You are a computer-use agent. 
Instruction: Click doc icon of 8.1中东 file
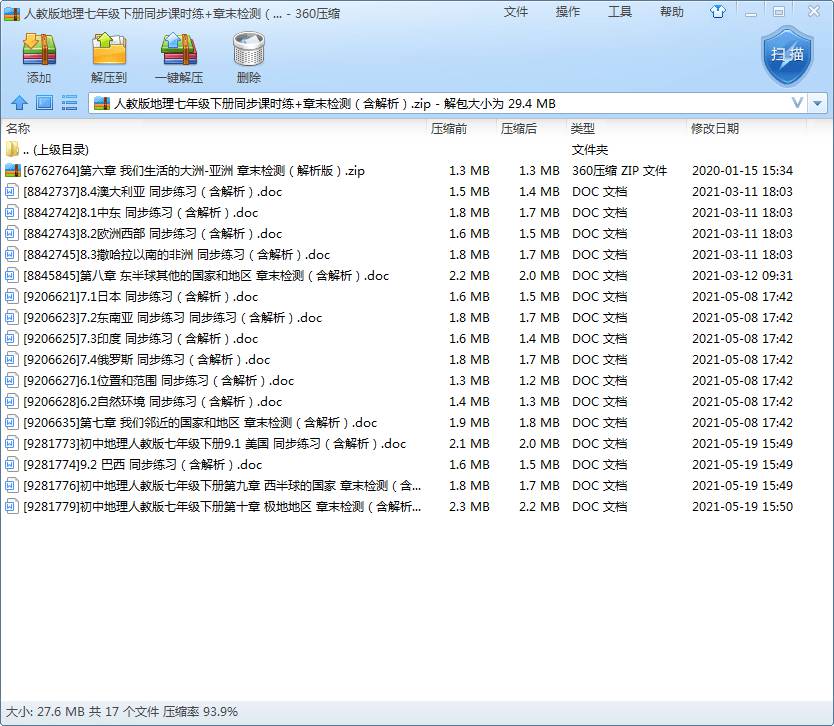[11, 213]
